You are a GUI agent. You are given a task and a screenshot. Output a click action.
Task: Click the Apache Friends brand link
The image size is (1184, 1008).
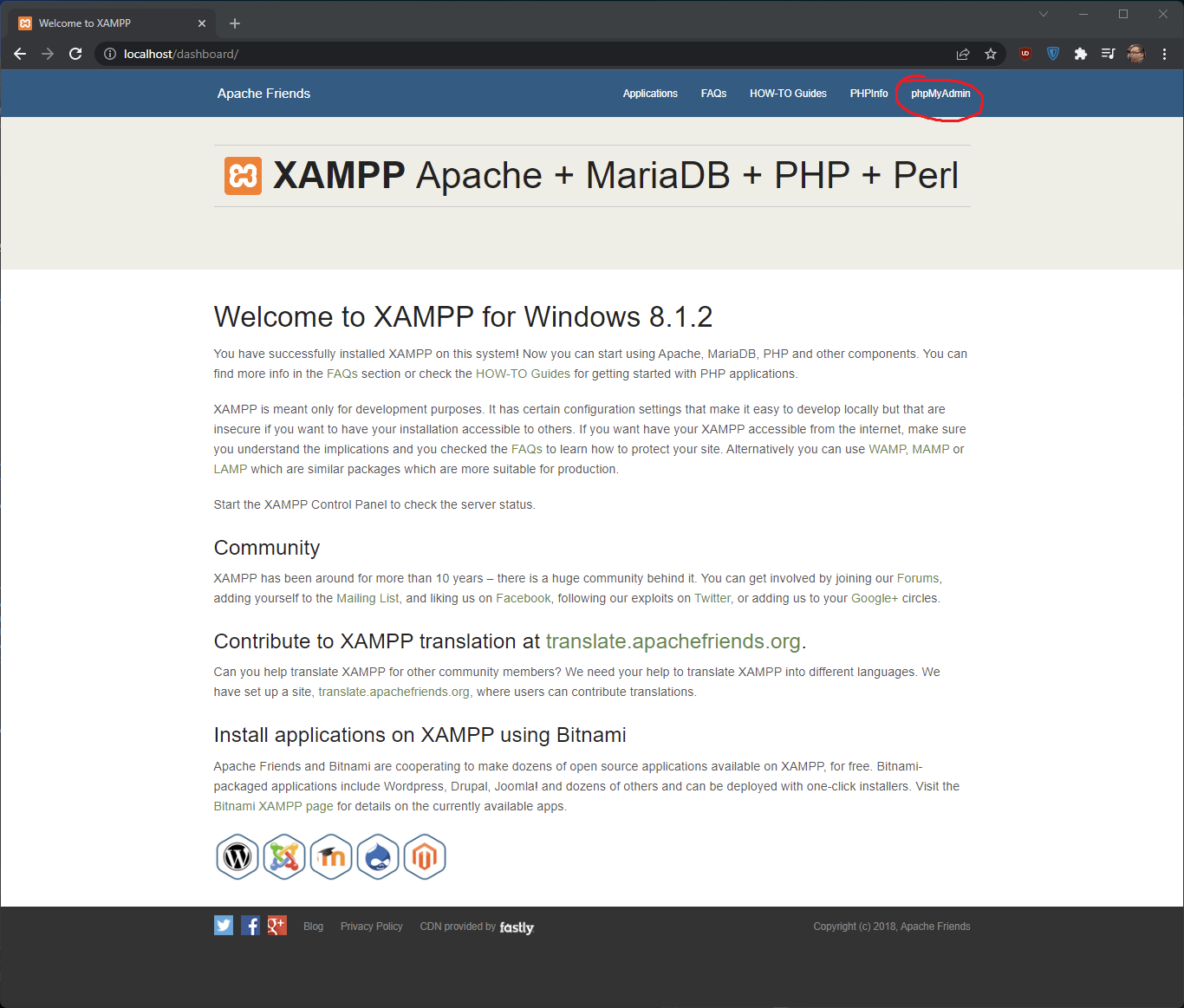coord(263,94)
